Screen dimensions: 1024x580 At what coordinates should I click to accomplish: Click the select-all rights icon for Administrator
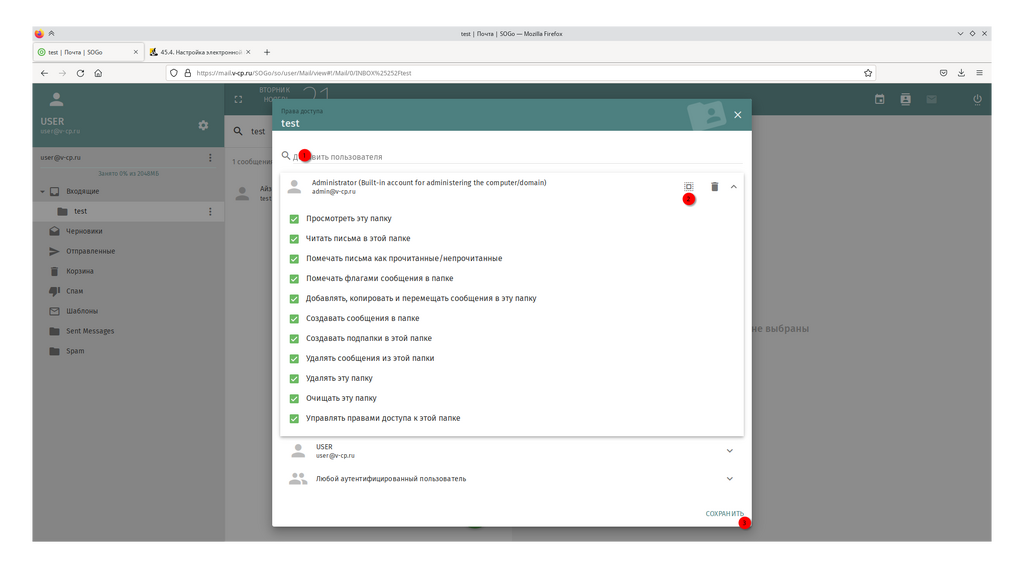(x=688, y=187)
